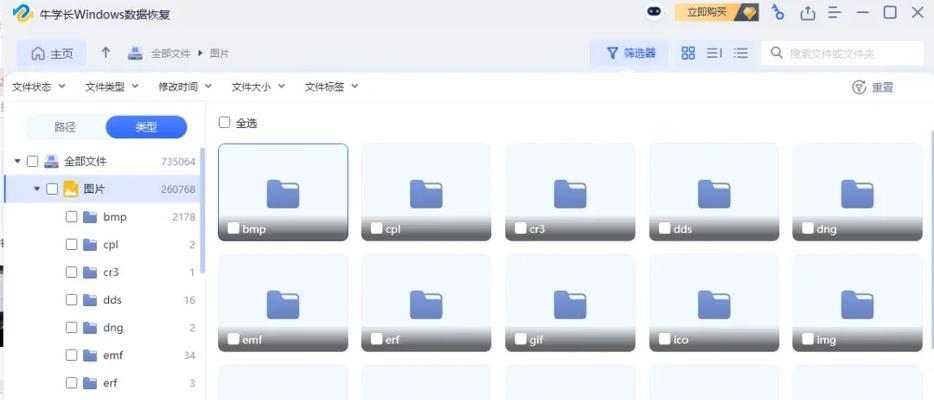The image size is (934, 400).
Task: Click the main grid vertical scrollbar
Action: point(931,238)
